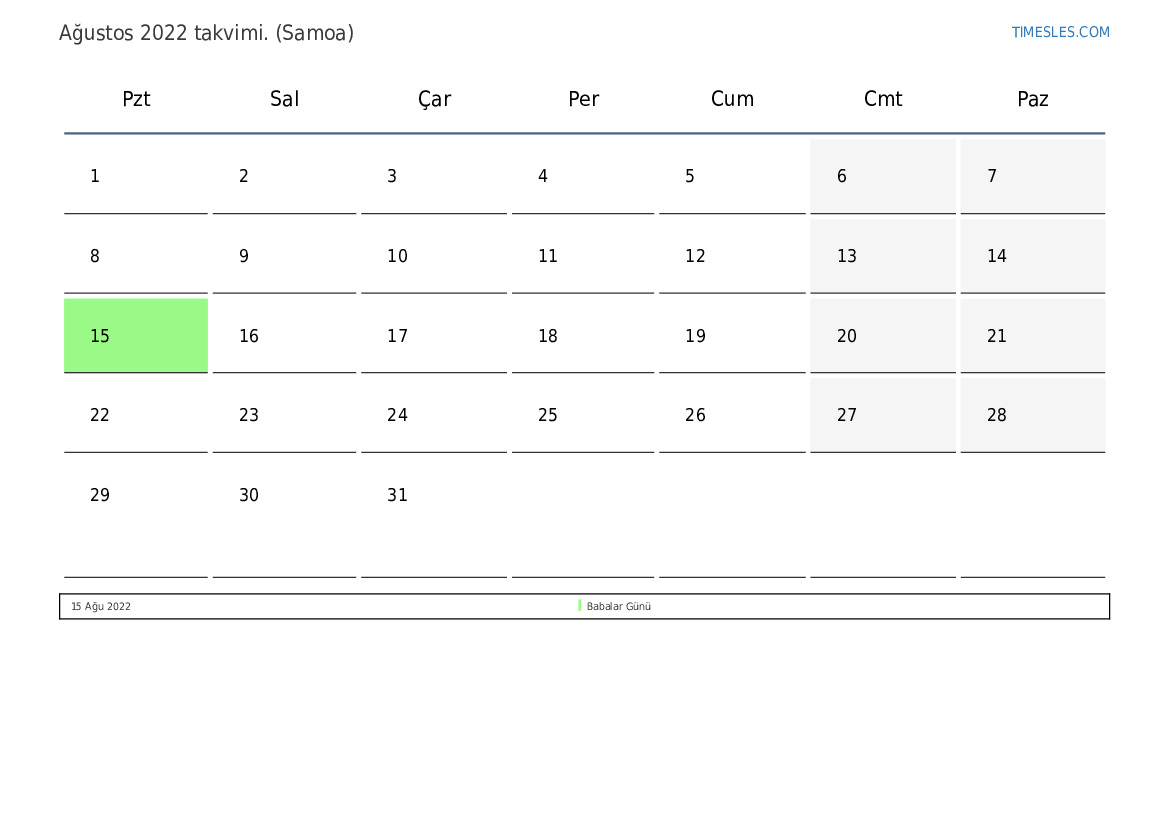Select the highlighted August 15 cell
The image size is (1169, 827).
[x=136, y=336]
